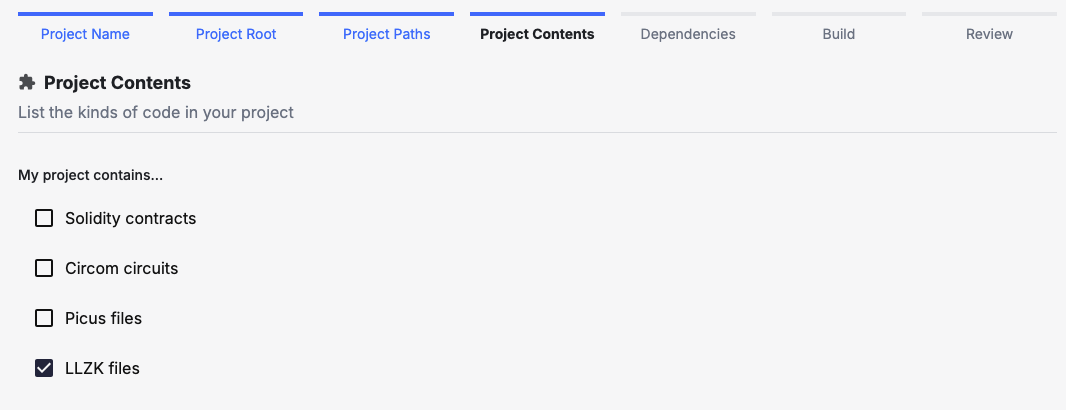Viewport: 1066px width, 410px height.
Task: Select the Project Contents step tab
Action: click(537, 34)
